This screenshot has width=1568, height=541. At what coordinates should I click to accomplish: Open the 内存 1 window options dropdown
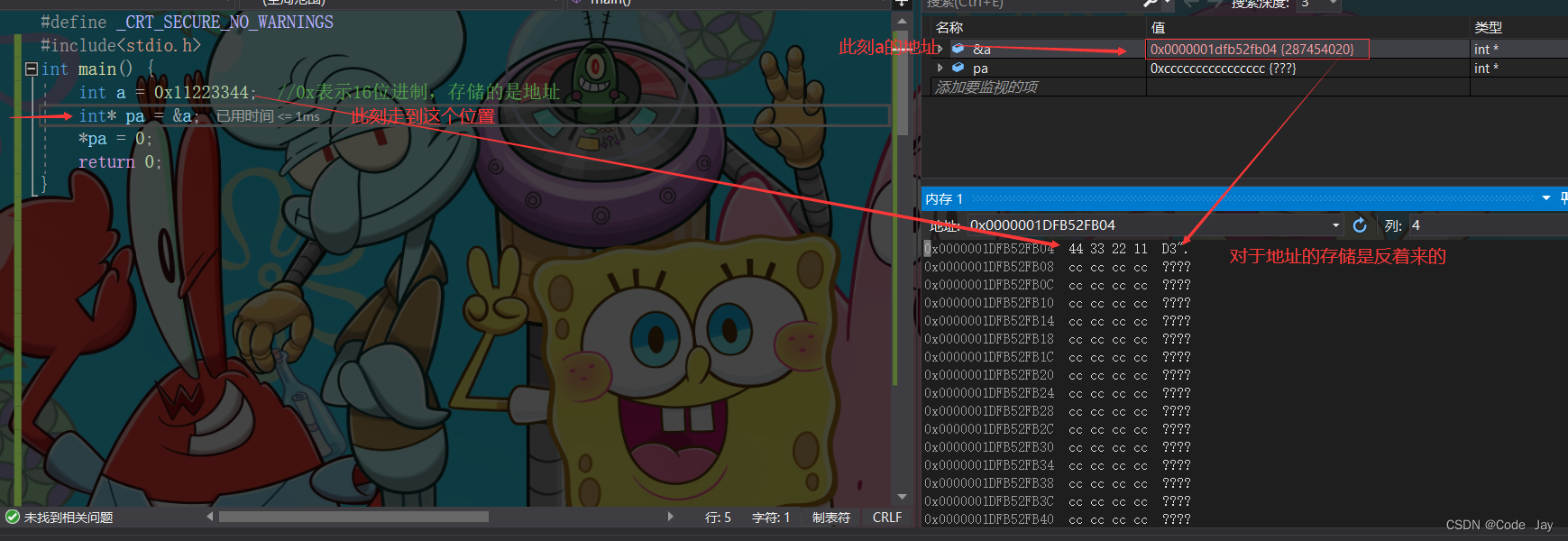click(x=1546, y=198)
